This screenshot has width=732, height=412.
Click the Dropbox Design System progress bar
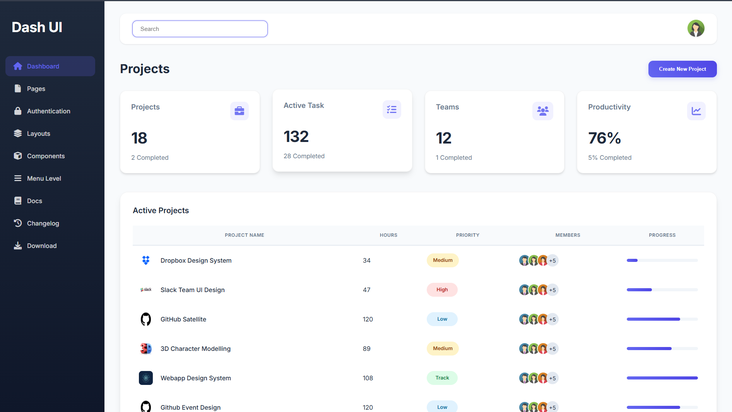[x=661, y=260]
